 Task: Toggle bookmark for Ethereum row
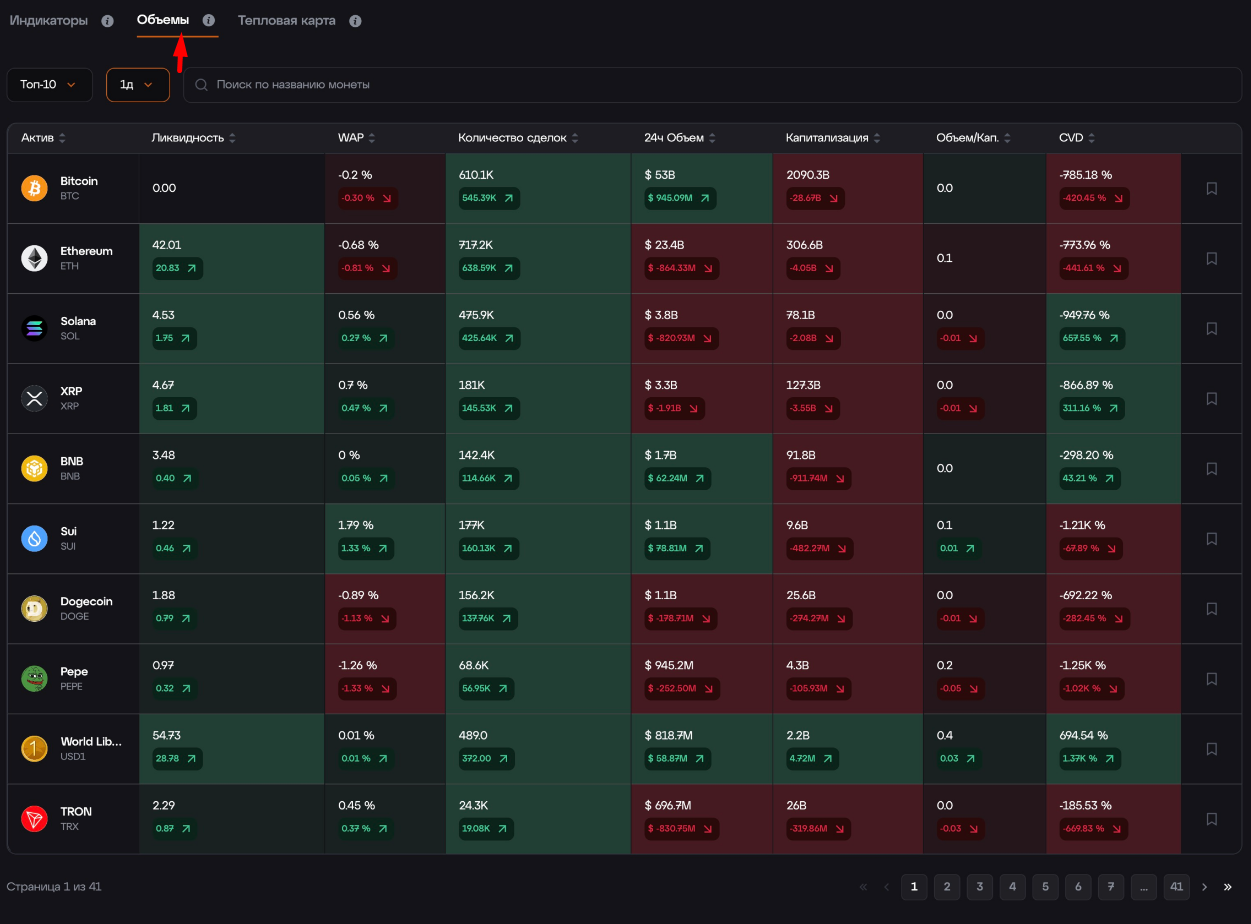click(1211, 258)
